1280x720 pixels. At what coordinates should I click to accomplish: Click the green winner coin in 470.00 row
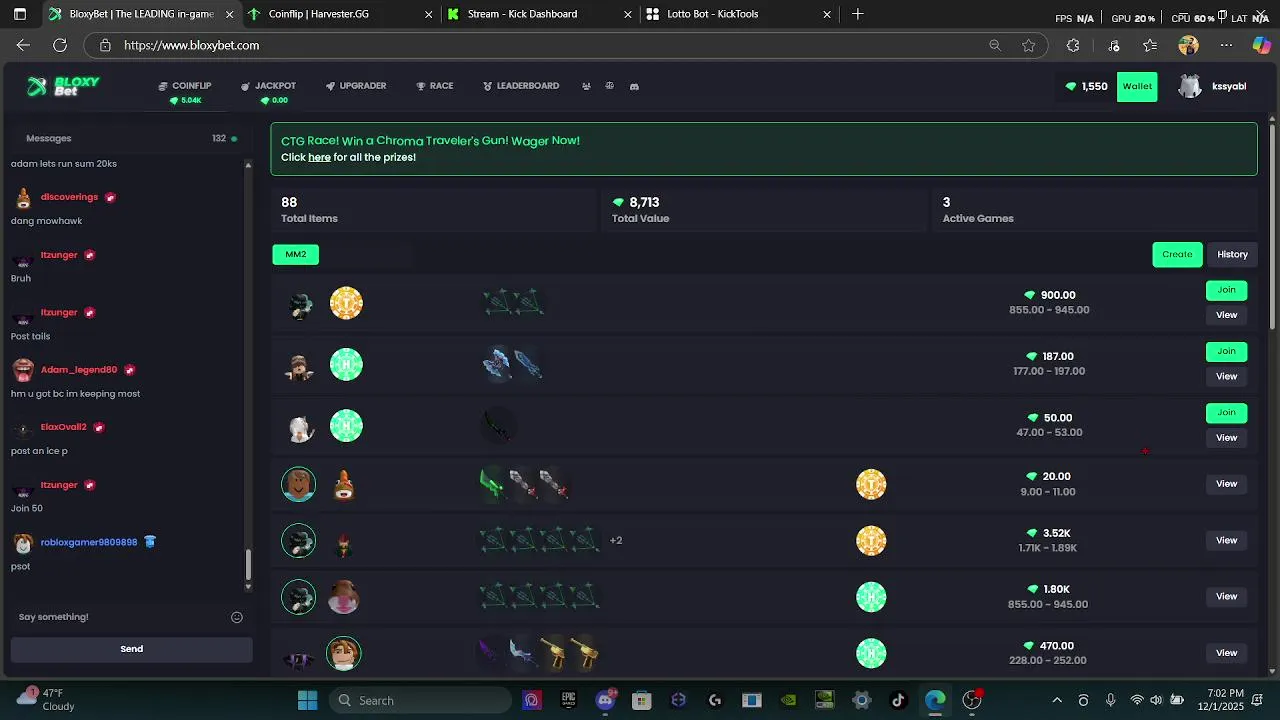coord(871,654)
